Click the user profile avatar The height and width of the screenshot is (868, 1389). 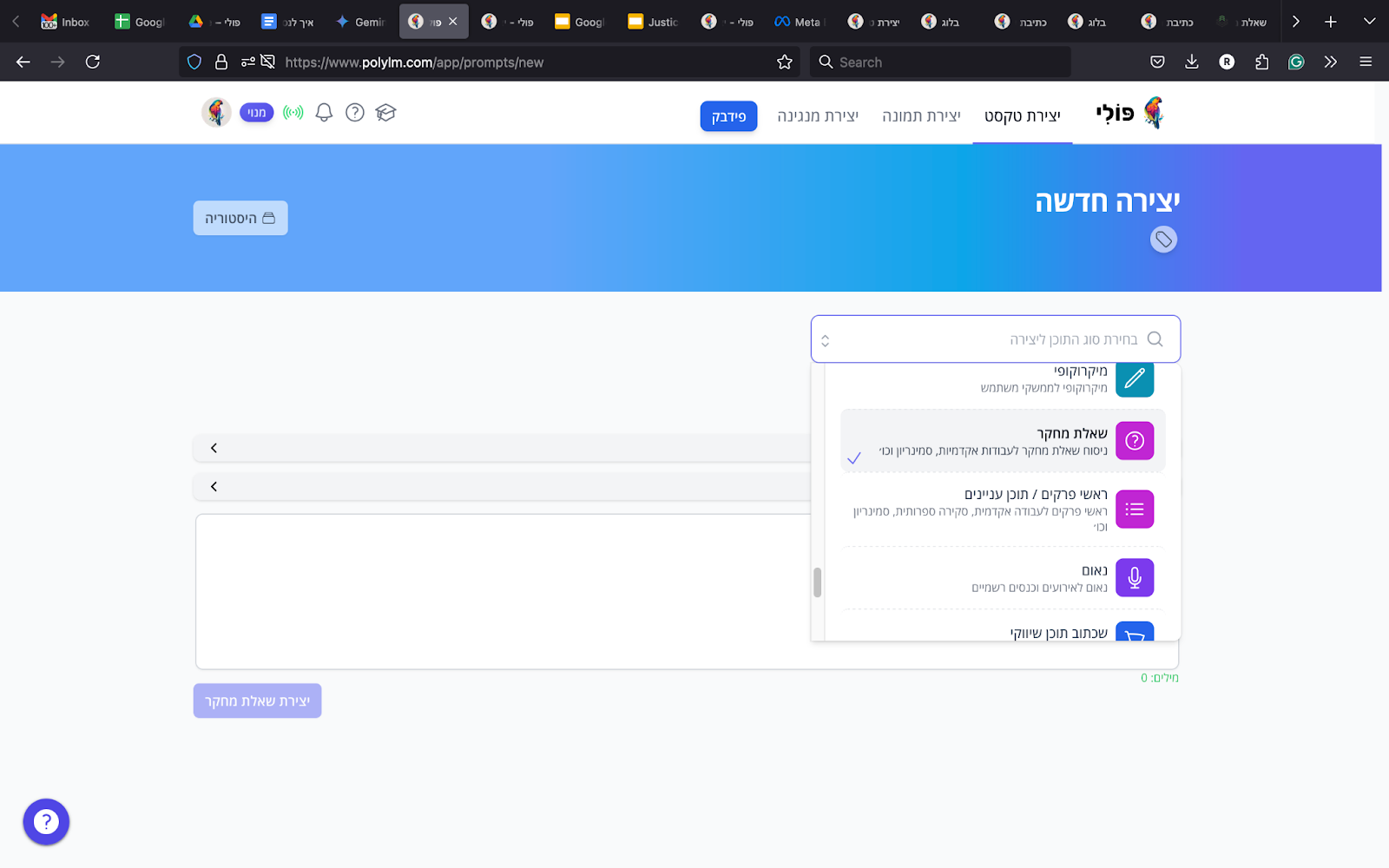tap(216, 113)
